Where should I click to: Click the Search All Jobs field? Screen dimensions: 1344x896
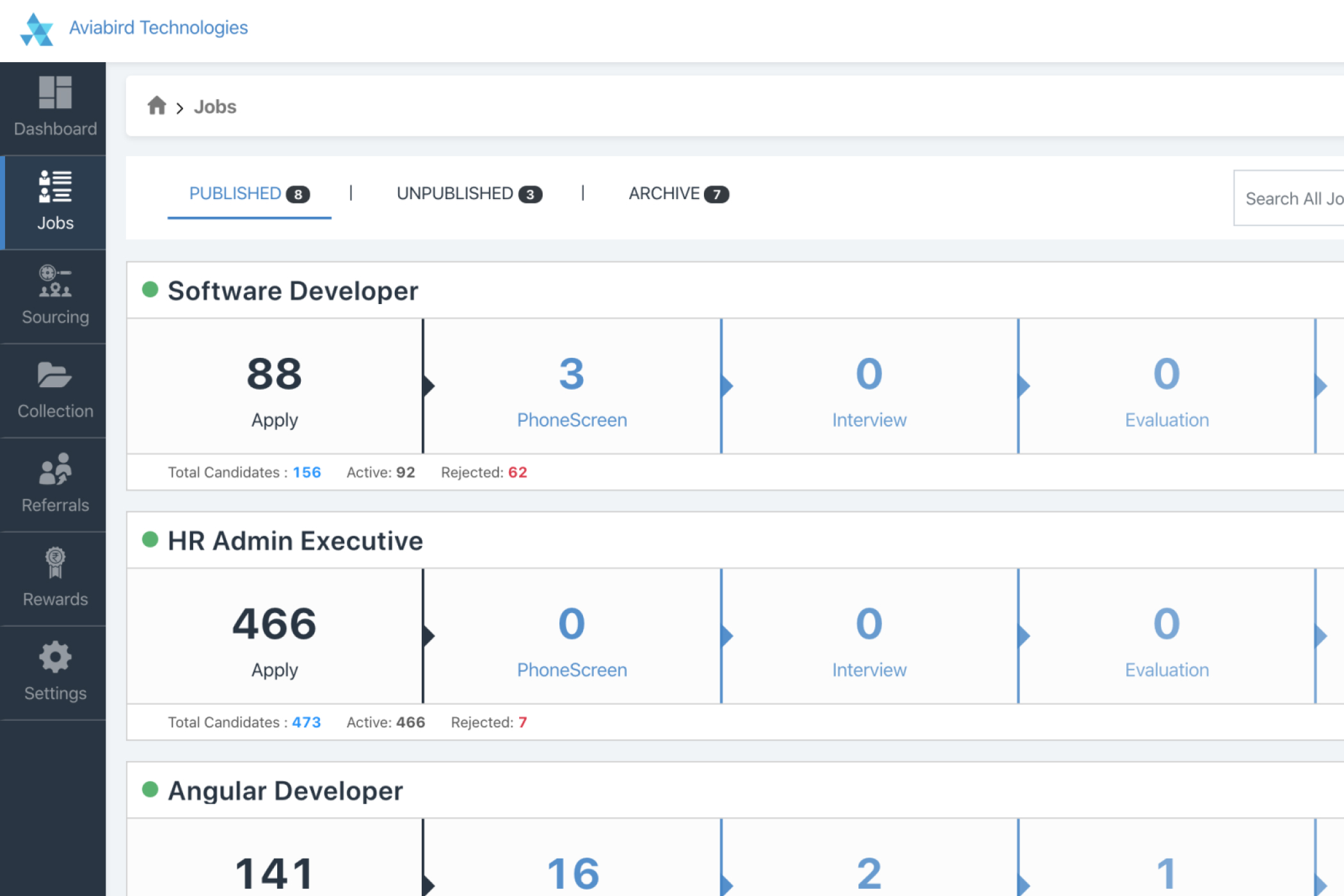point(1289,198)
